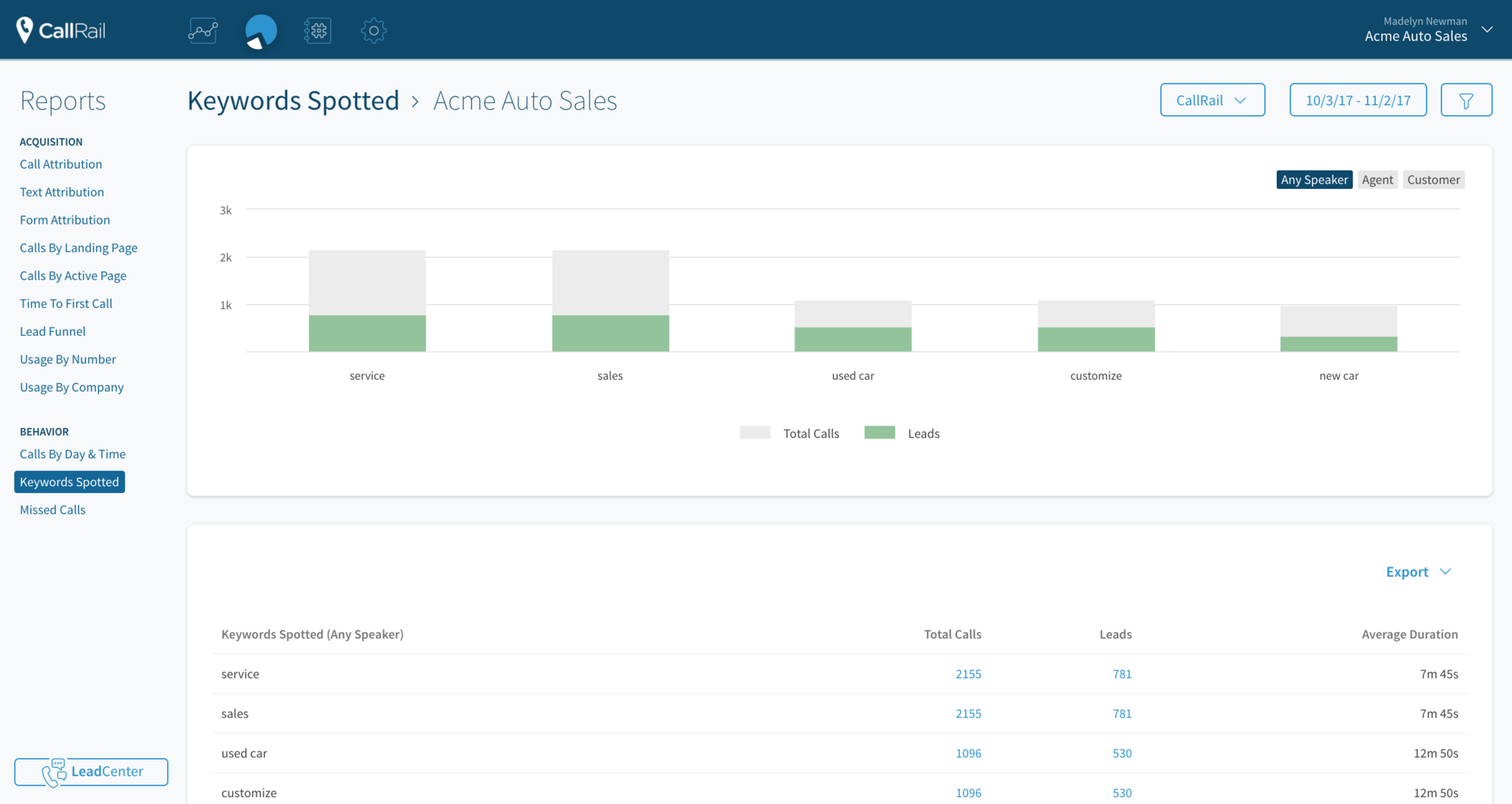Click the sales bar's gray total calls segment
Image resolution: width=1512 pixels, height=804 pixels.
click(x=611, y=283)
